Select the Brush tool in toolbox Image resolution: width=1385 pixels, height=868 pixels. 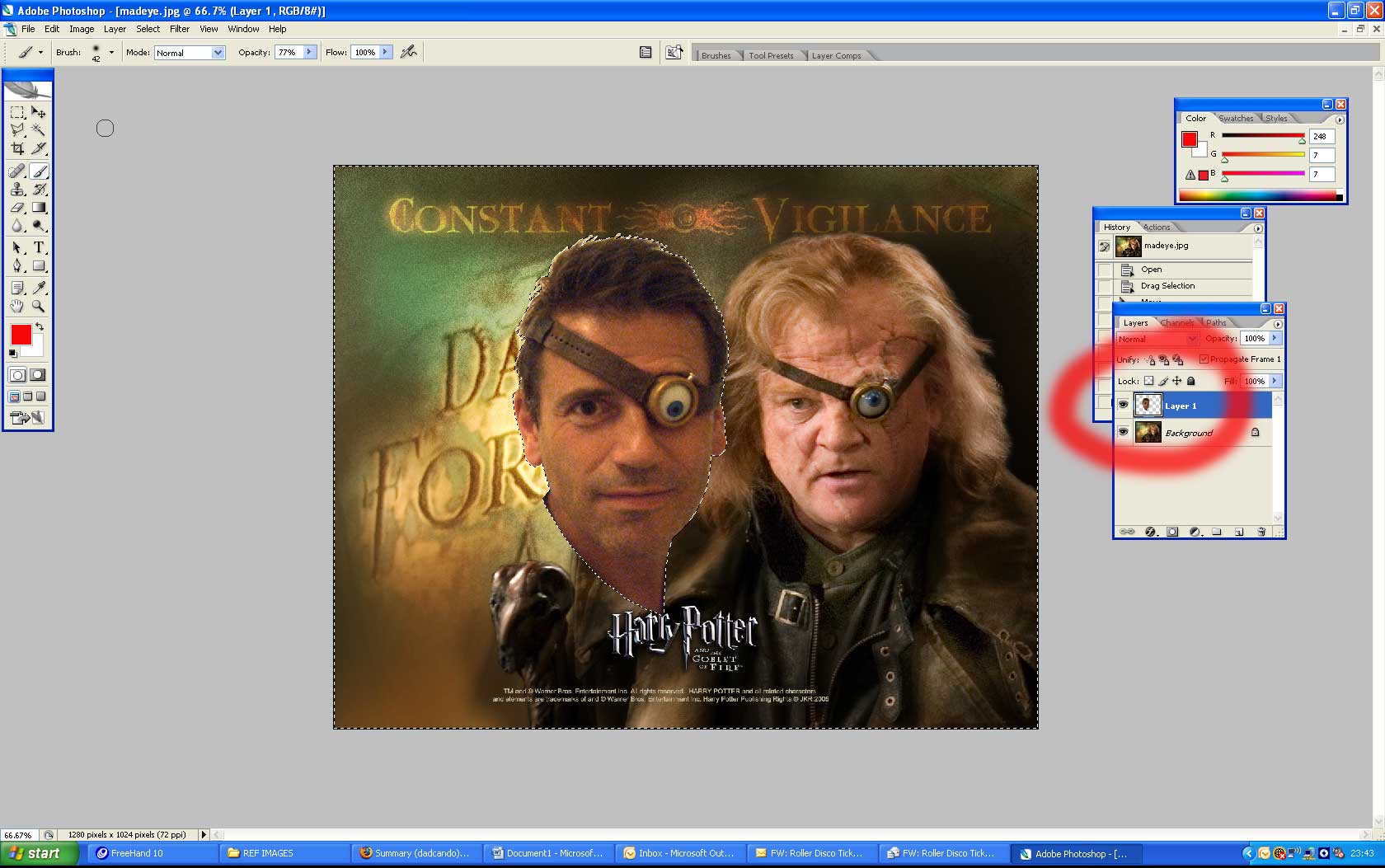click(x=39, y=171)
